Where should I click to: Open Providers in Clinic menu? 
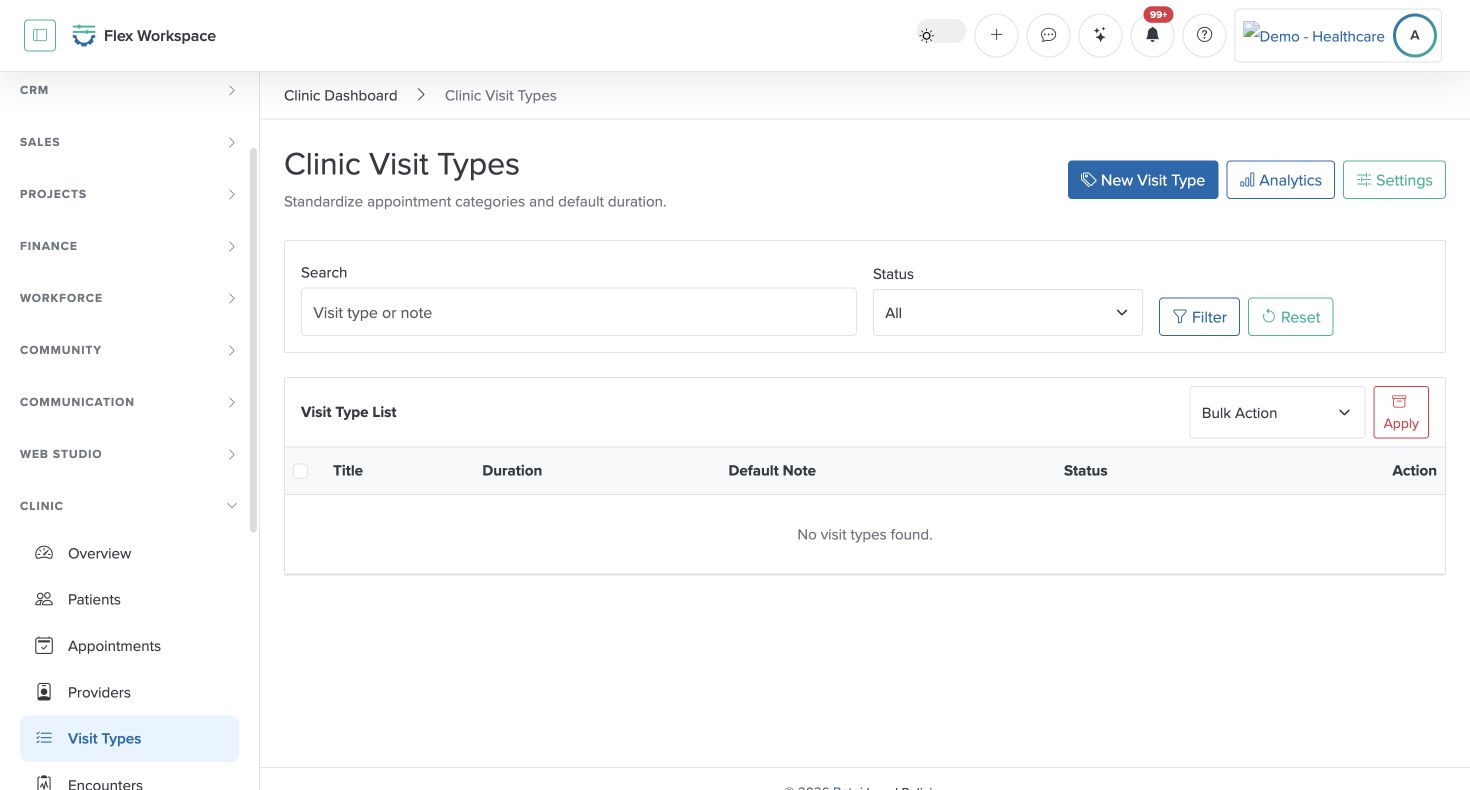point(129,692)
